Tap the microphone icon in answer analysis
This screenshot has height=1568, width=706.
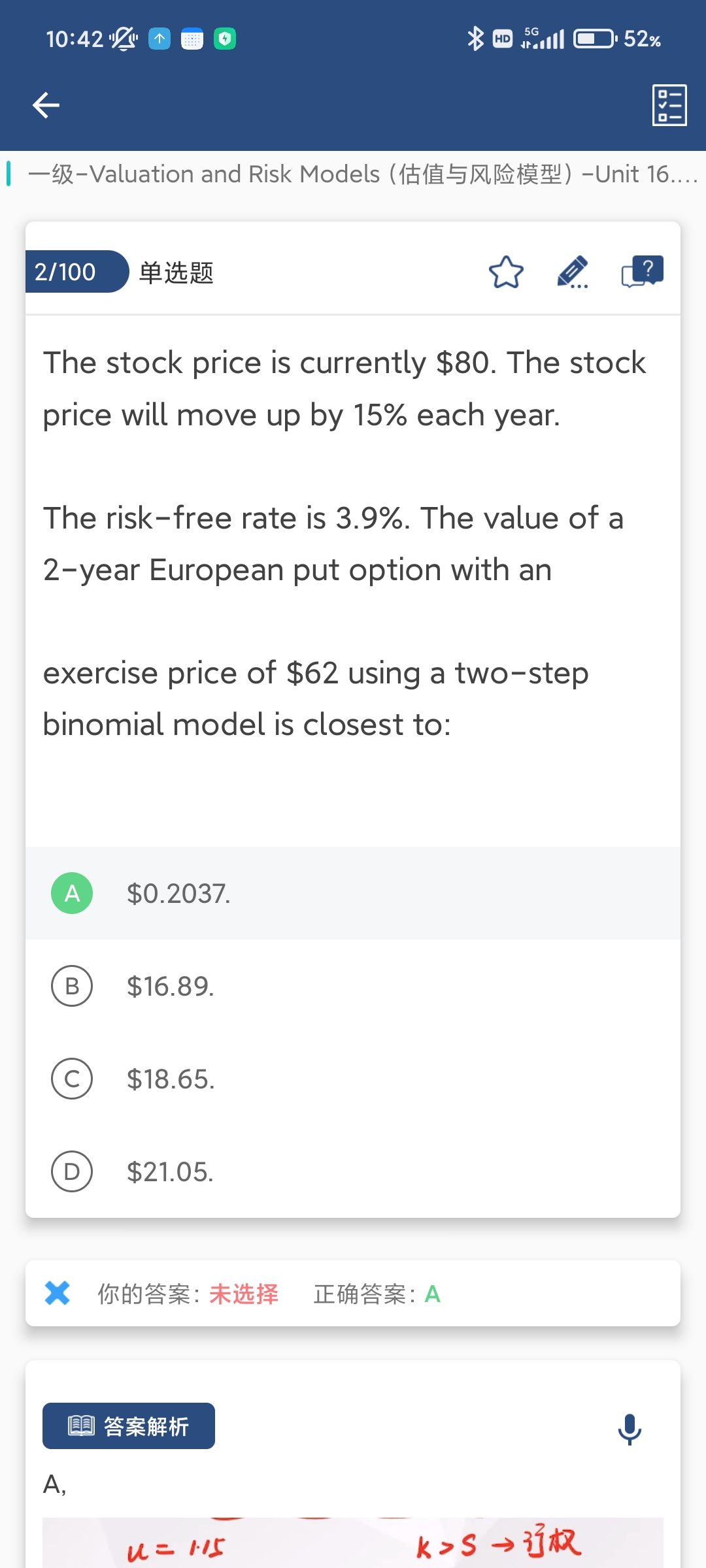point(630,1429)
